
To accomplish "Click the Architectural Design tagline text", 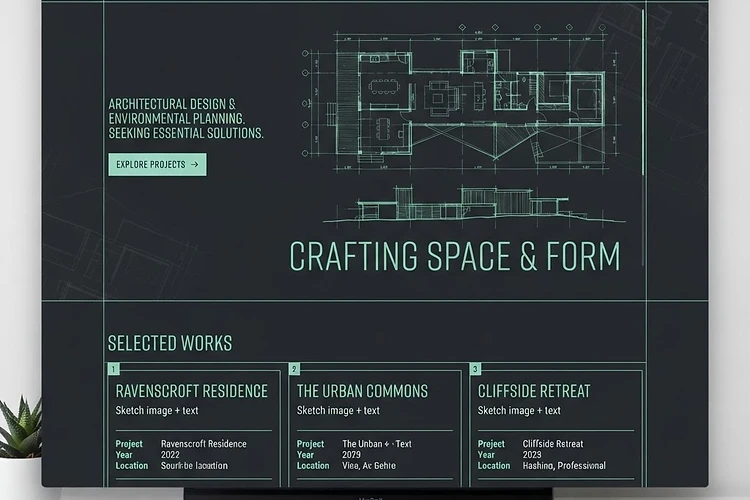I will click(186, 119).
